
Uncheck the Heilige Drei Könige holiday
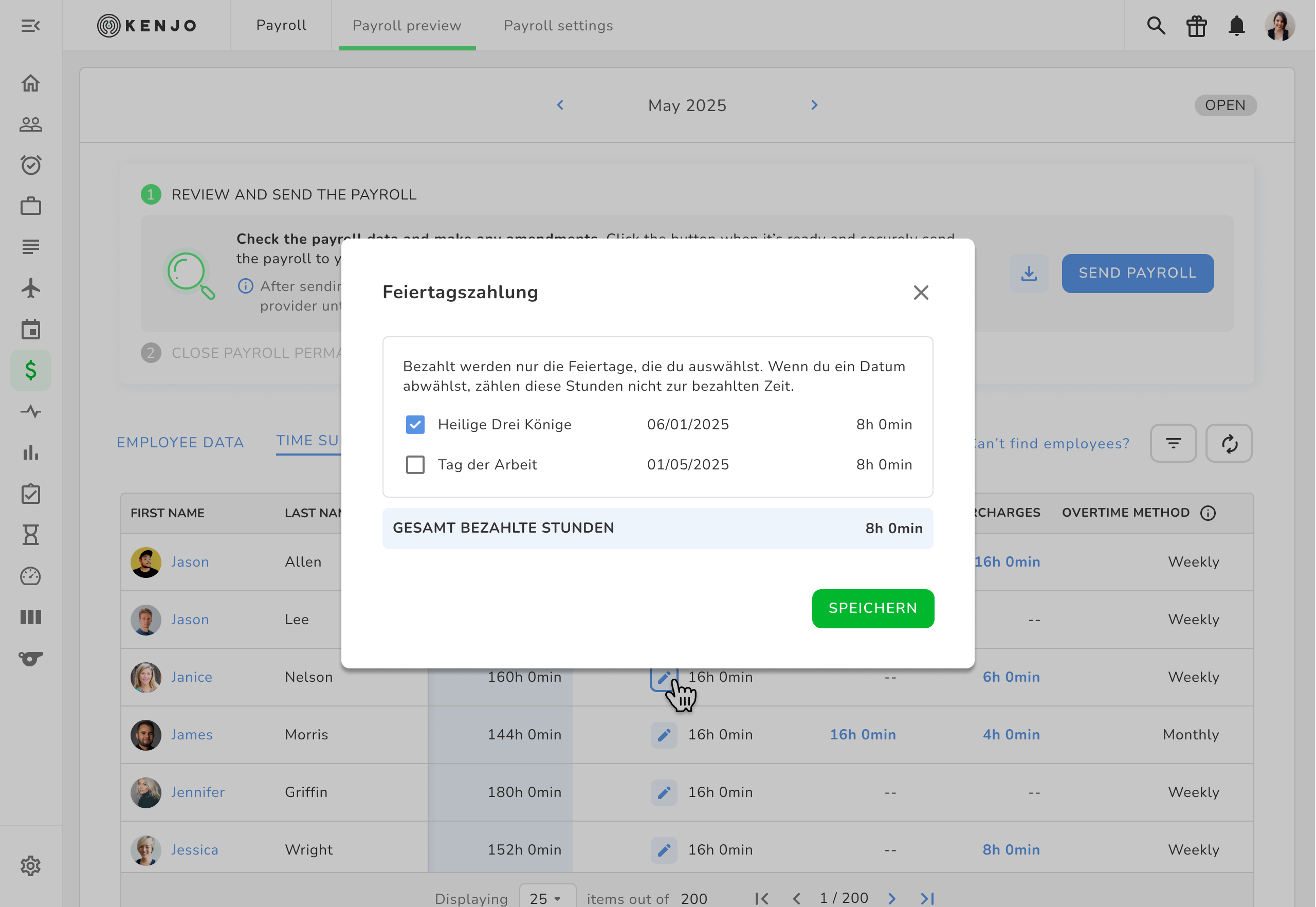tap(415, 425)
